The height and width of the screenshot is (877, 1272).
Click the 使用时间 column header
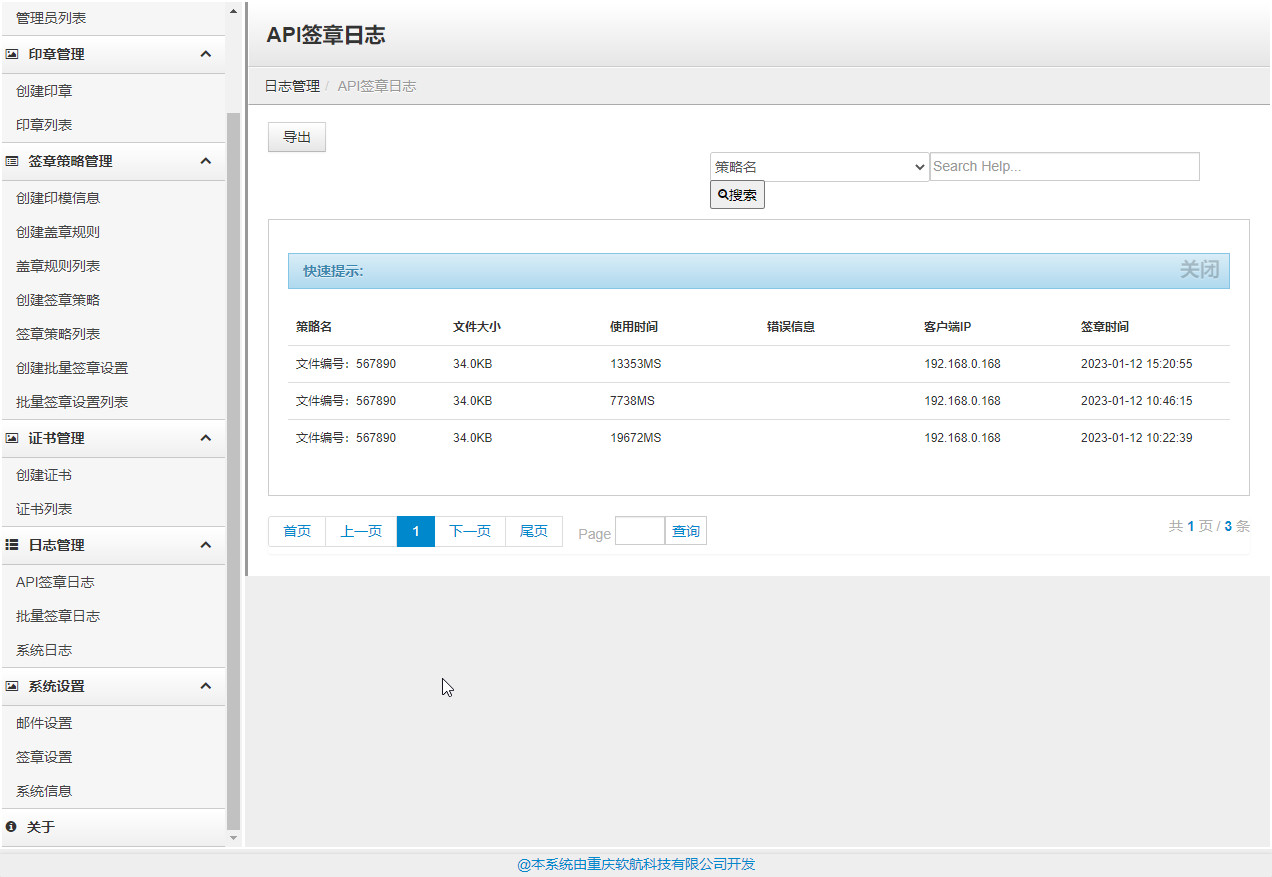634,327
